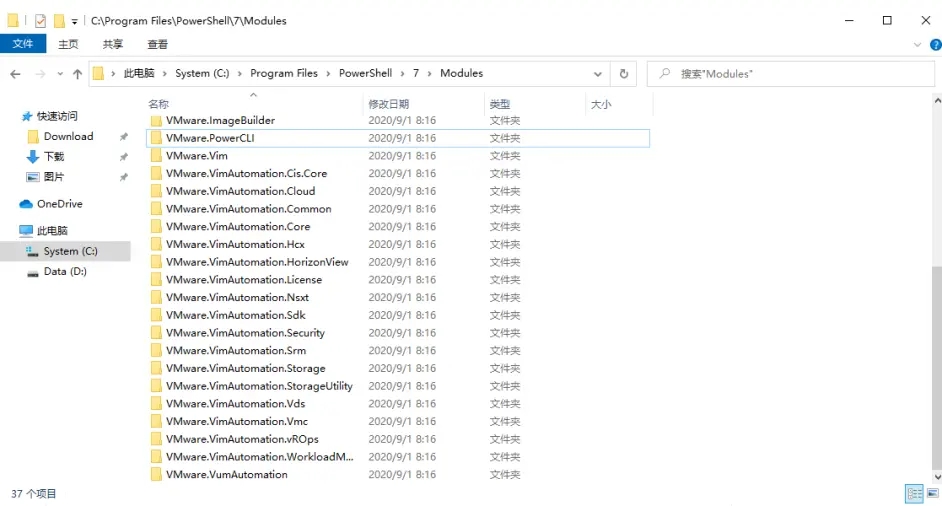The width and height of the screenshot is (942, 506).
Task: Select System (C:) drive in sidebar
Action: coord(70,251)
